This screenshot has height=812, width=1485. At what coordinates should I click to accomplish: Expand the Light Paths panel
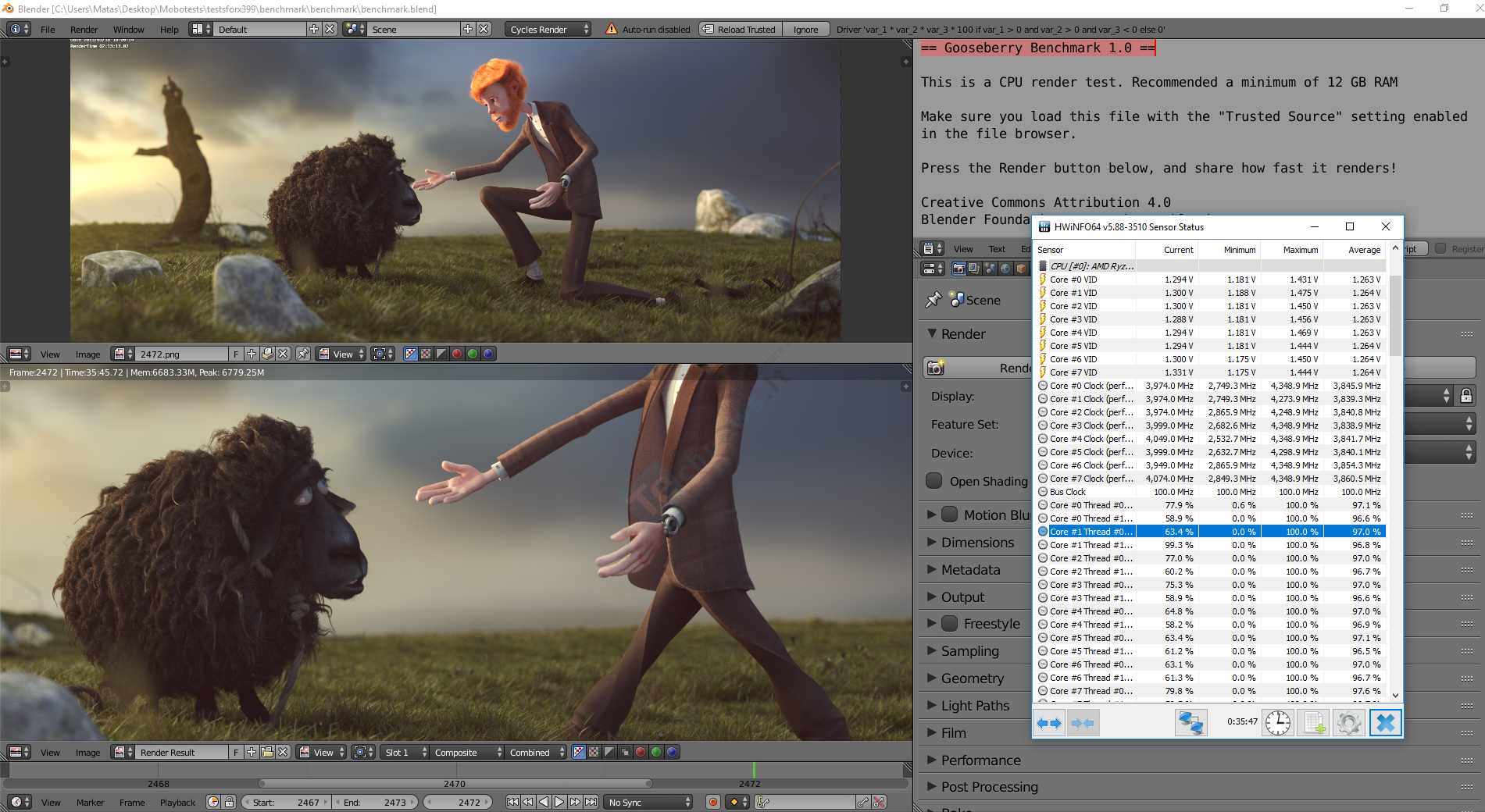coord(974,706)
